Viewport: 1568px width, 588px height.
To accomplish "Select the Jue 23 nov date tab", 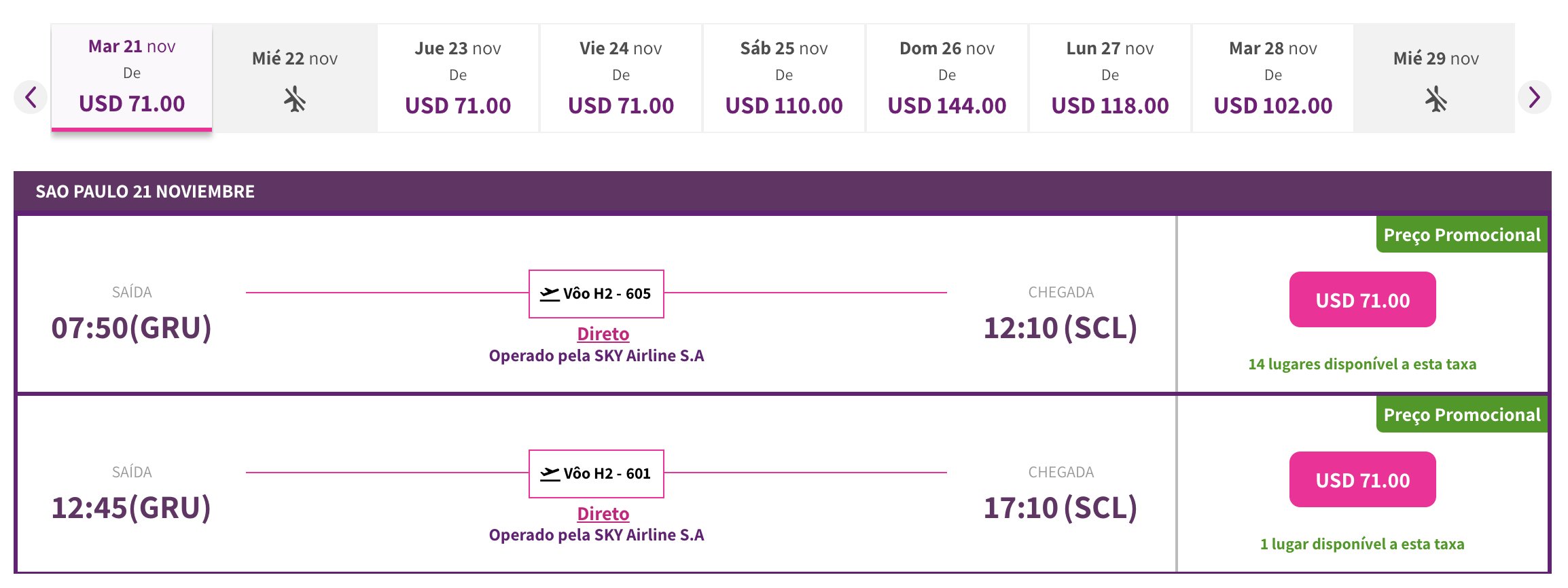I will point(458,78).
